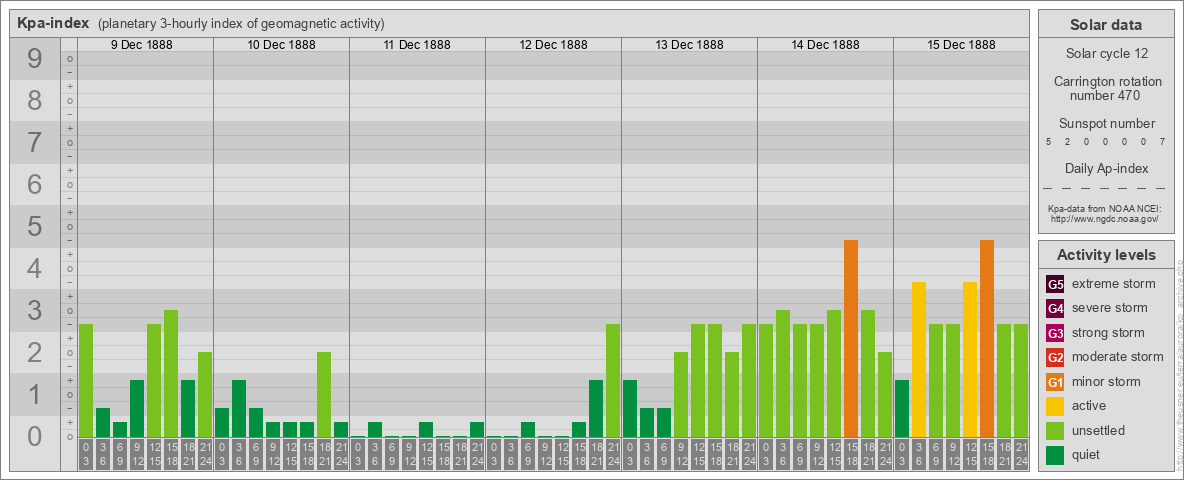The width and height of the screenshot is (1184, 480).
Task: Click the 0-3 dark green bar on 13 Dec
Action: (x=630, y=408)
